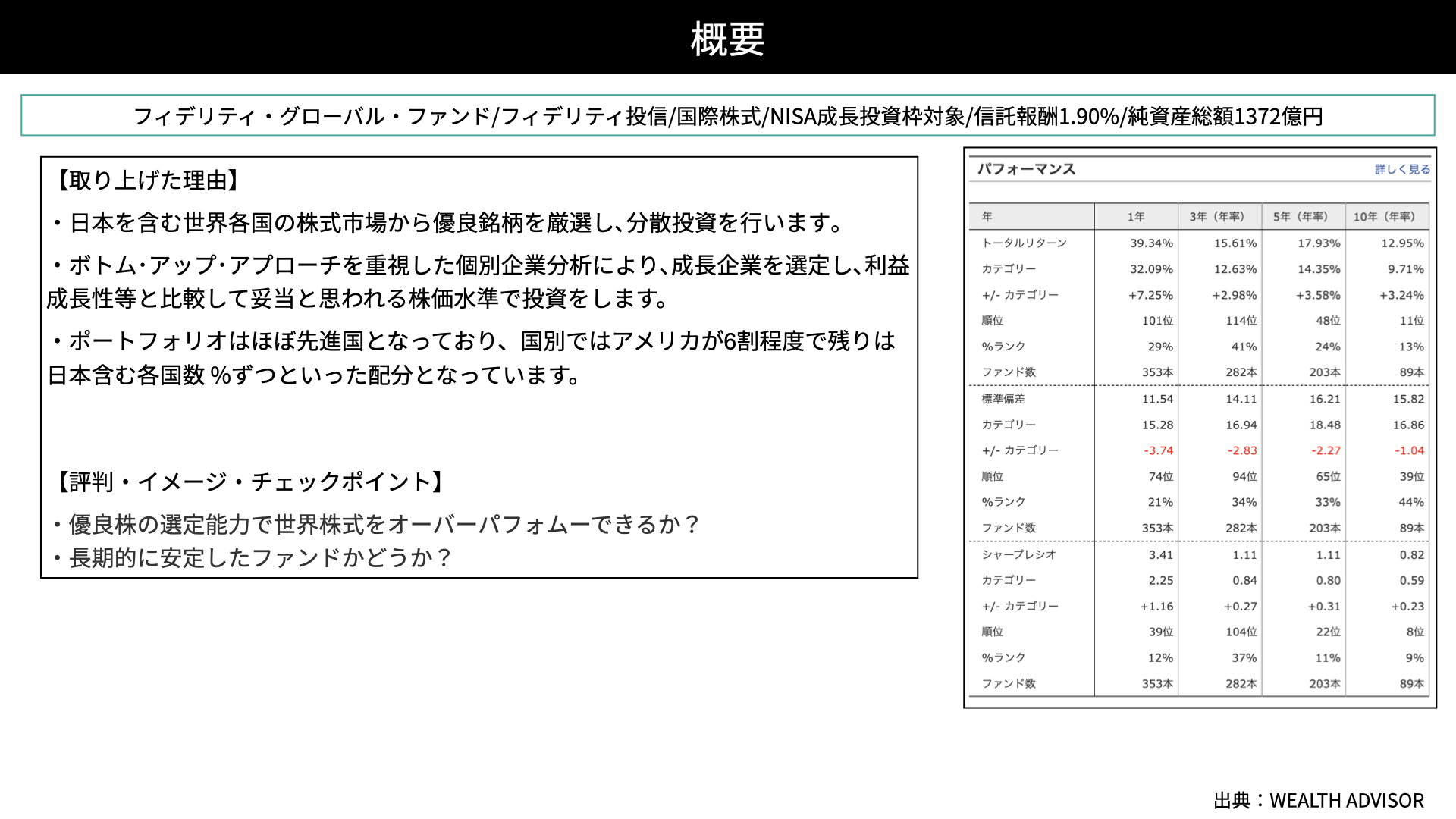The image size is (1456, 819).
Task: Click the 94位 rank value
Action: [1244, 476]
